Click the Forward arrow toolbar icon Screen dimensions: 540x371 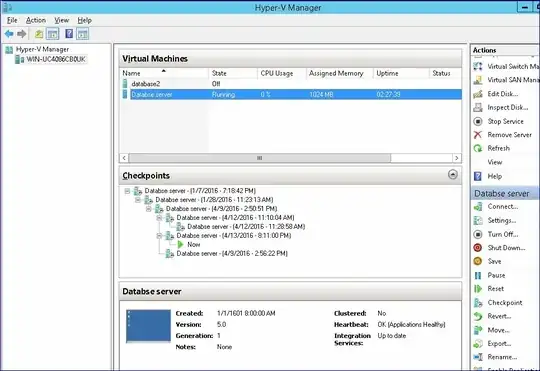point(22,34)
